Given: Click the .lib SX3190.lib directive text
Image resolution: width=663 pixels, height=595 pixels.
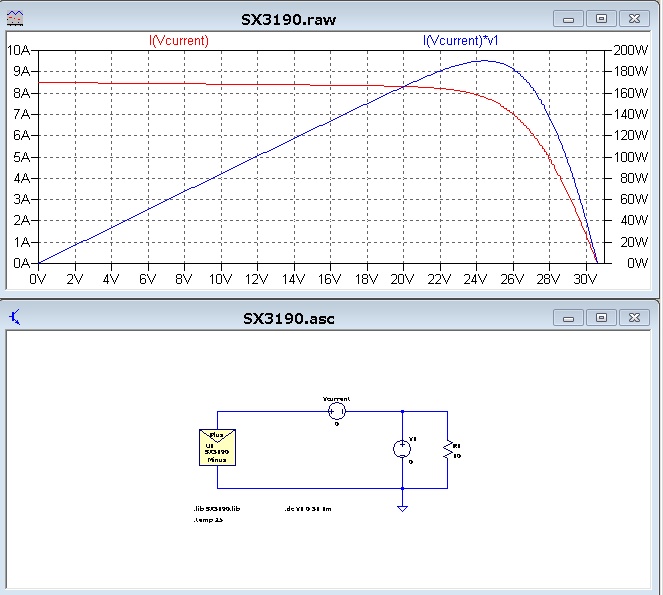Looking at the screenshot, I should pyautogui.click(x=216, y=509).
